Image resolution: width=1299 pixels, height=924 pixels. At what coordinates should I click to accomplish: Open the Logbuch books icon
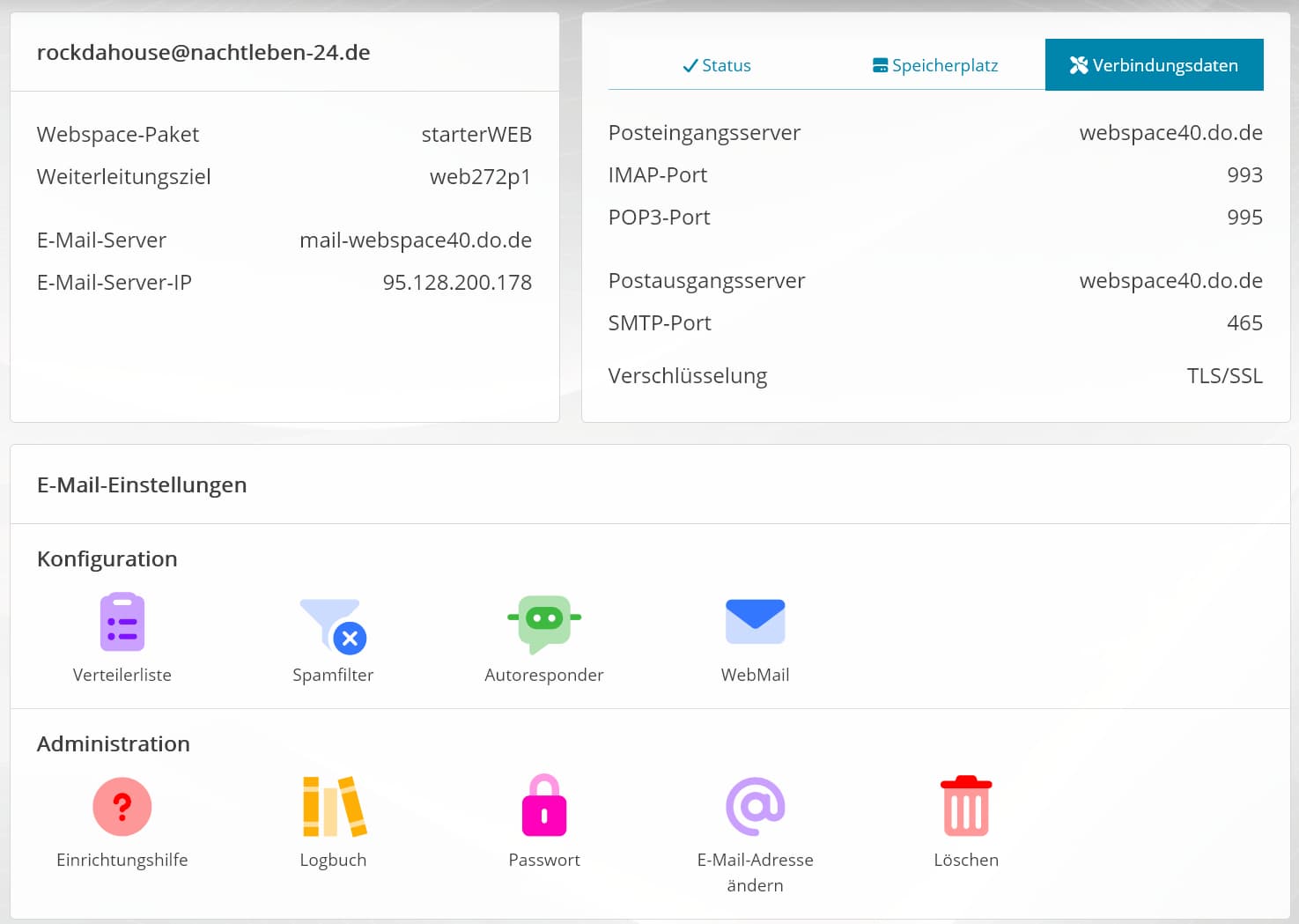[x=334, y=806]
